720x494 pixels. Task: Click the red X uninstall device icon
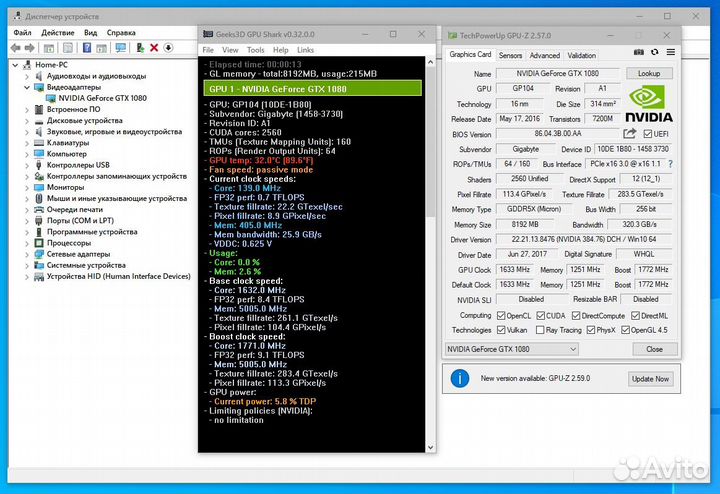point(154,47)
